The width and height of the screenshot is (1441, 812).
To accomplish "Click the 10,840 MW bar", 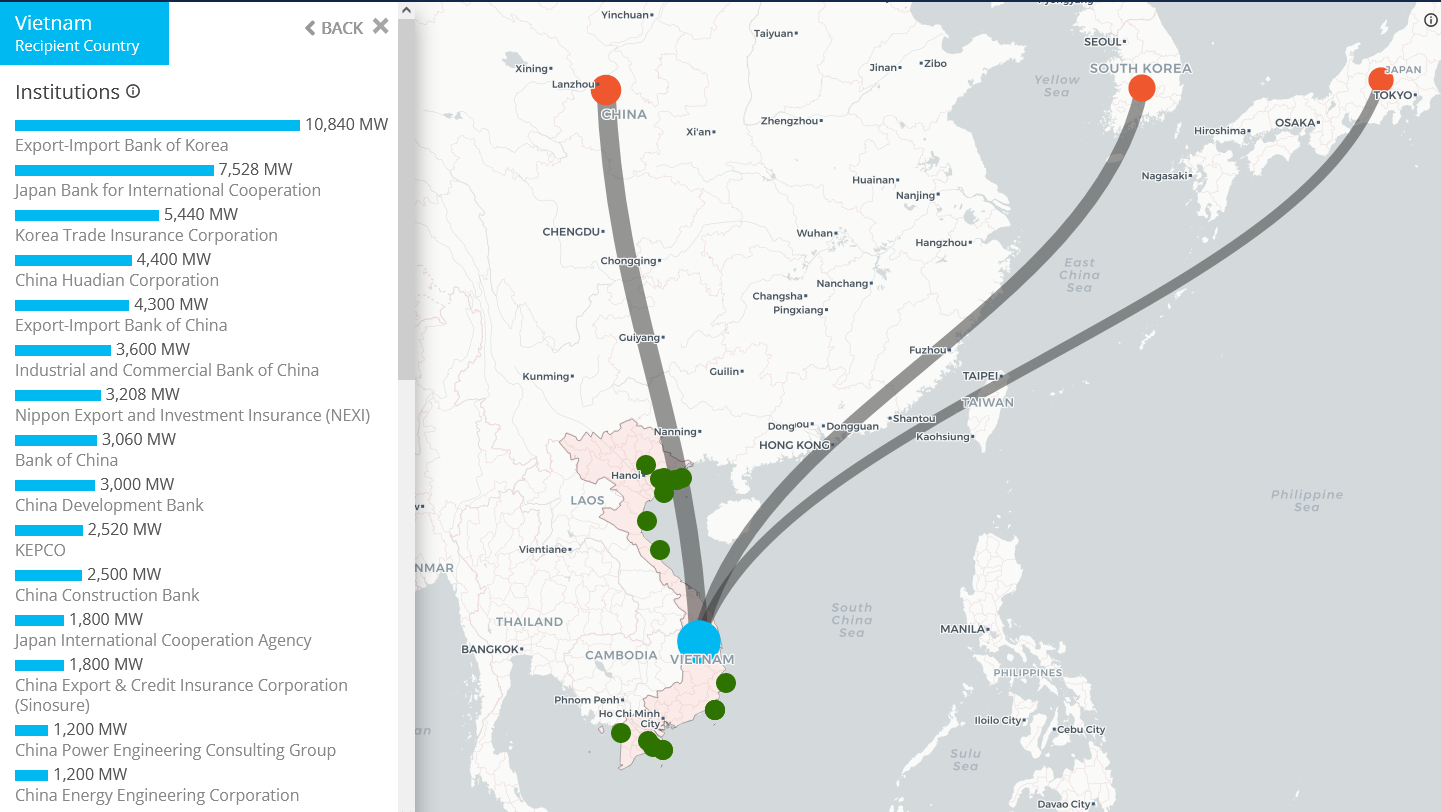I will pyautogui.click(x=157, y=125).
